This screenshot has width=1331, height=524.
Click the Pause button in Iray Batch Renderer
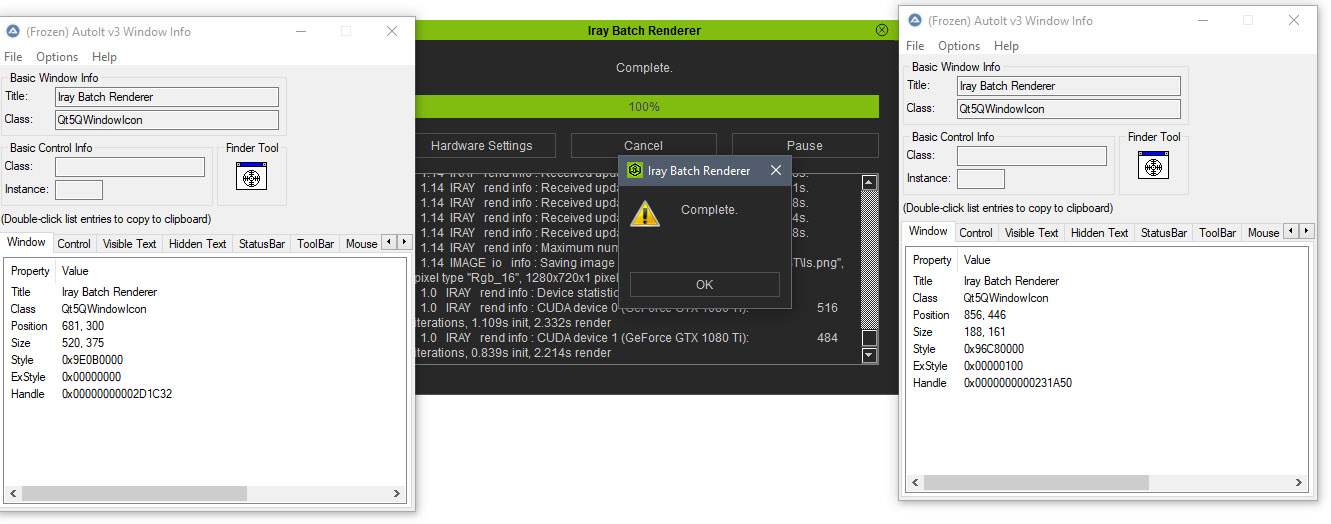pyautogui.click(x=805, y=145)
